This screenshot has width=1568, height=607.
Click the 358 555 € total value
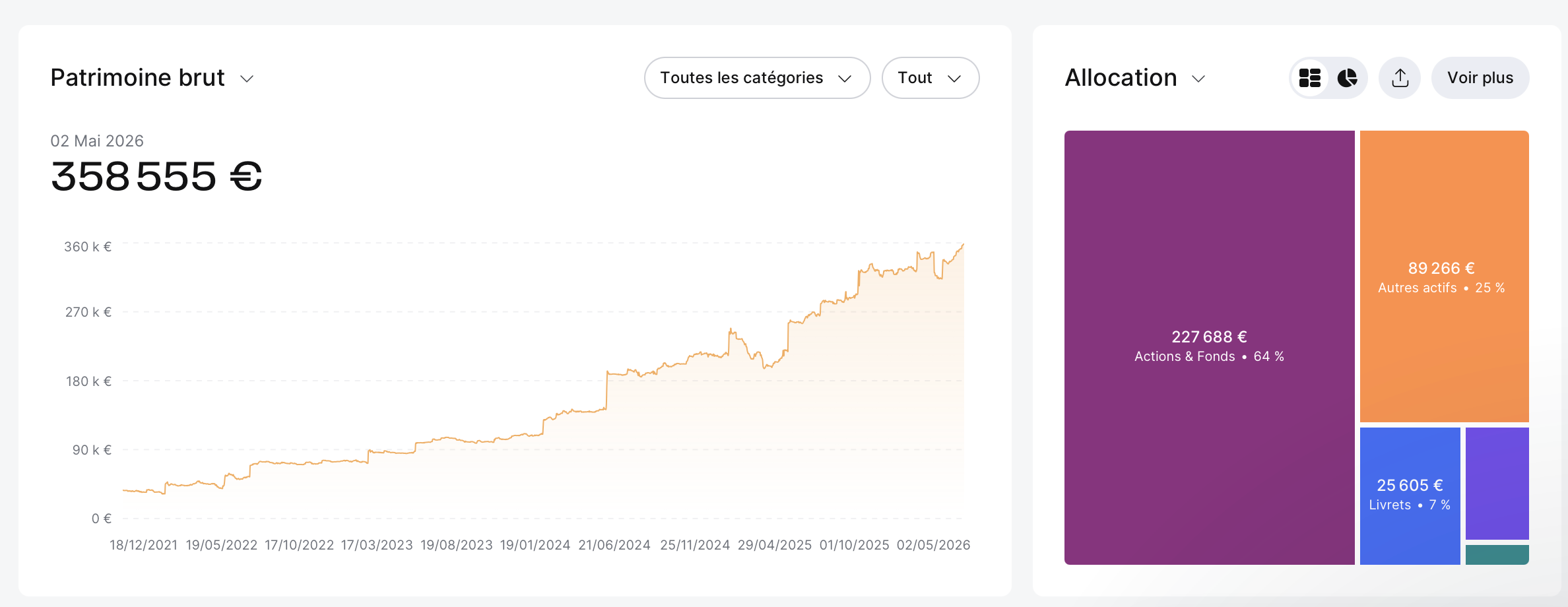pos(157,177)
